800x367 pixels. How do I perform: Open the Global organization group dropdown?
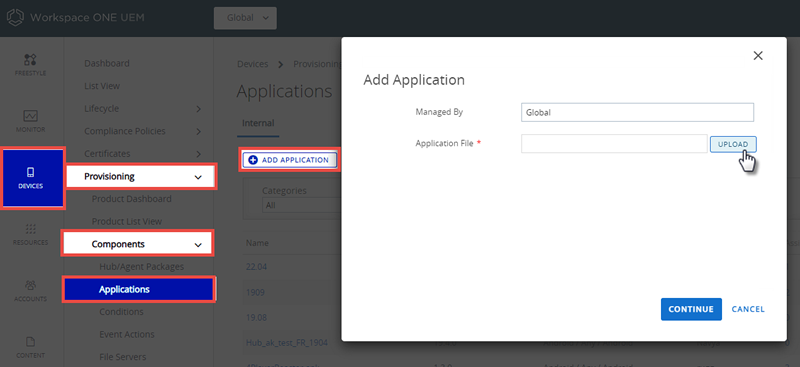coord(245,18)
